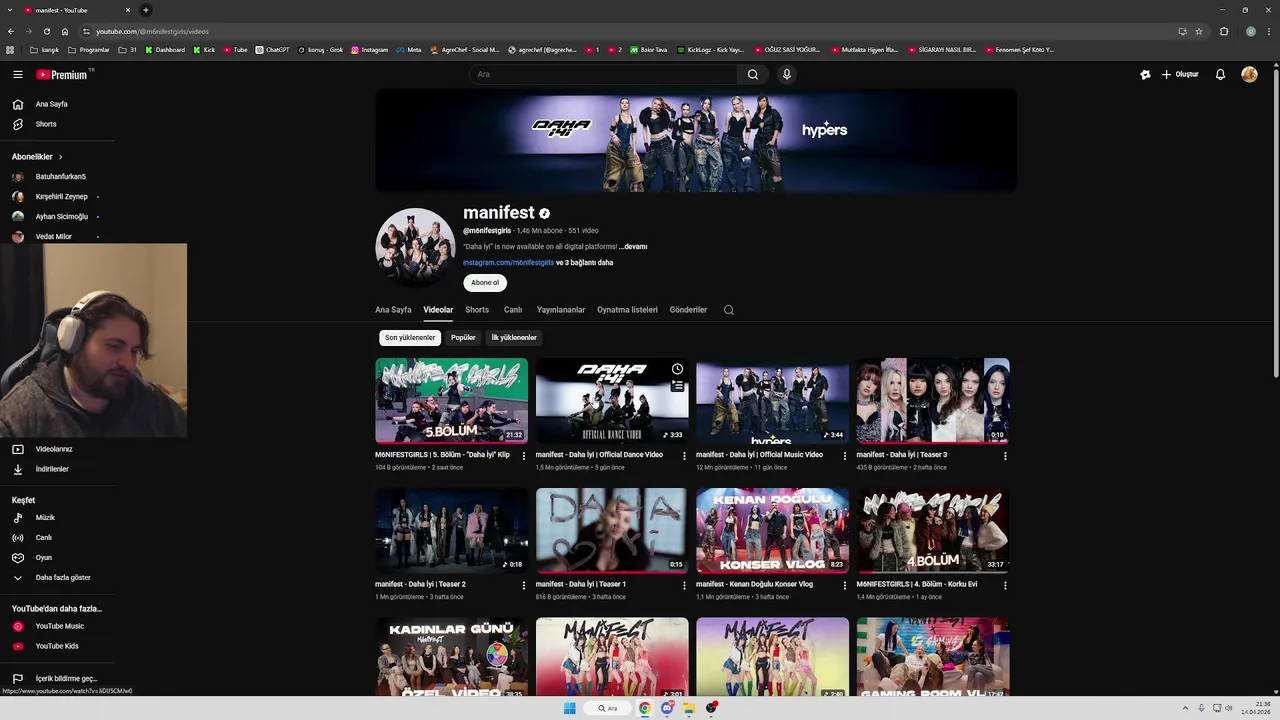Viewport: 1280px width, 720px height.
Task: Open the instagram.com/m6nifestgirls link
Action: (x=508, y=263)
